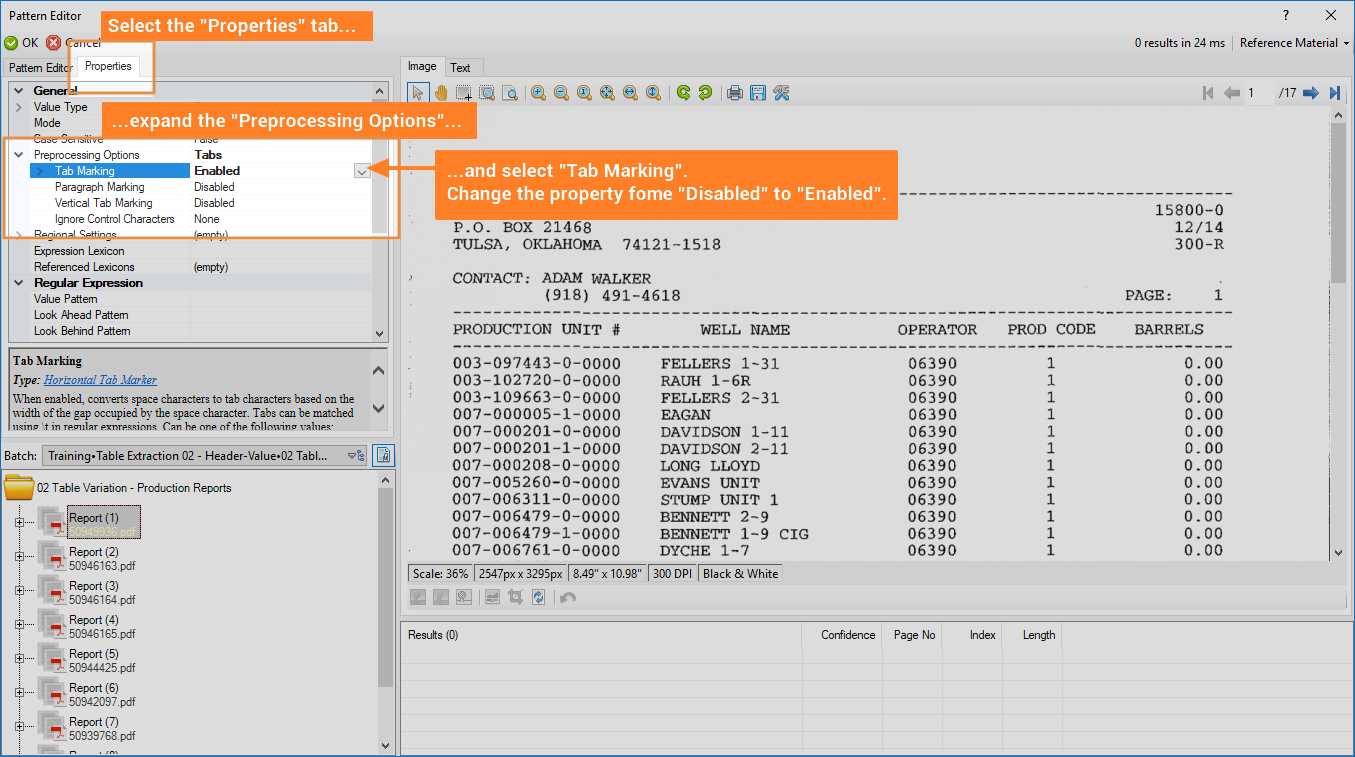Click the Save image disk icon
The height and width of the screenshot is (757, 1355).
click(758, 93)
